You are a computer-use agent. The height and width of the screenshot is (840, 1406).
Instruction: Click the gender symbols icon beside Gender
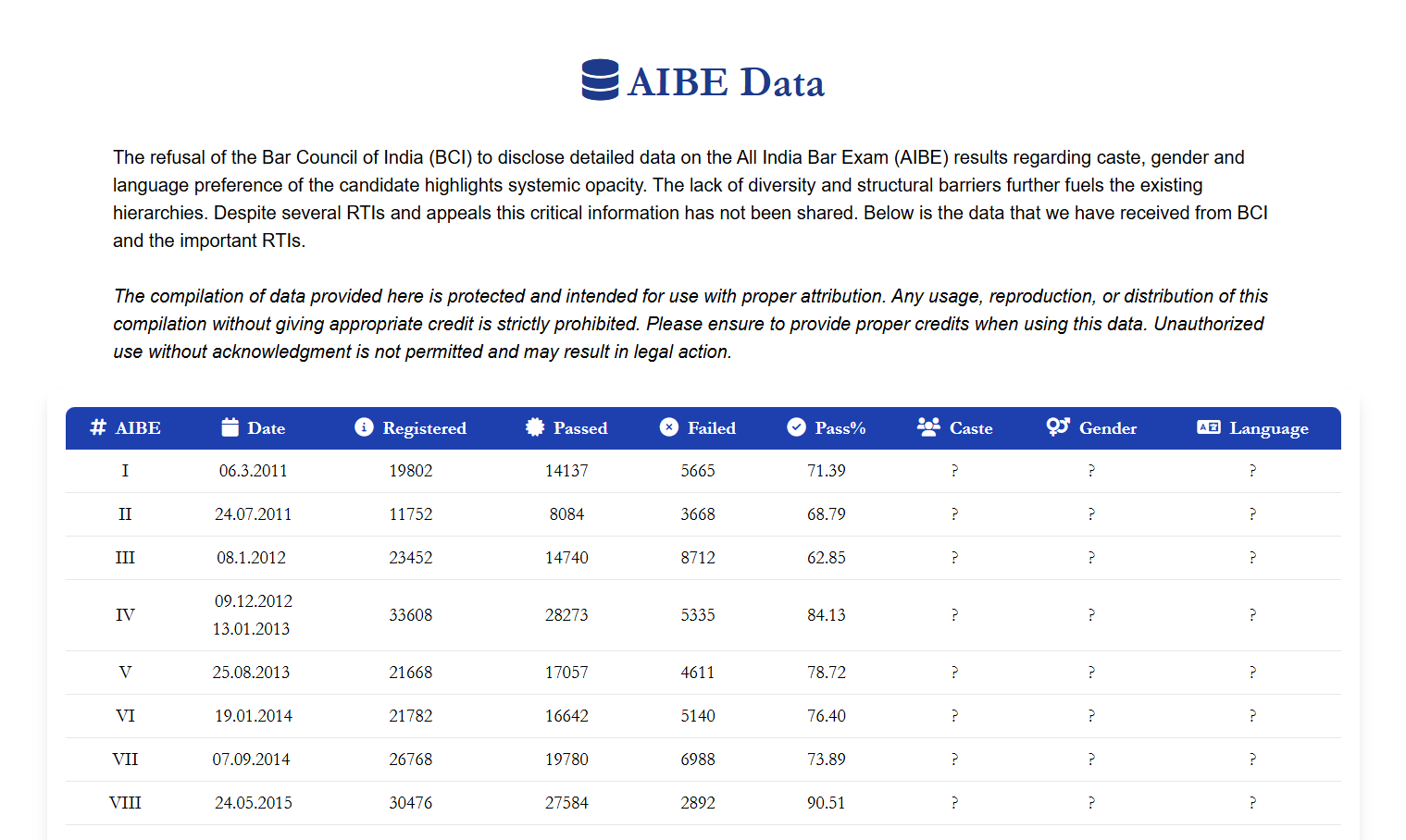(1058, 426)
